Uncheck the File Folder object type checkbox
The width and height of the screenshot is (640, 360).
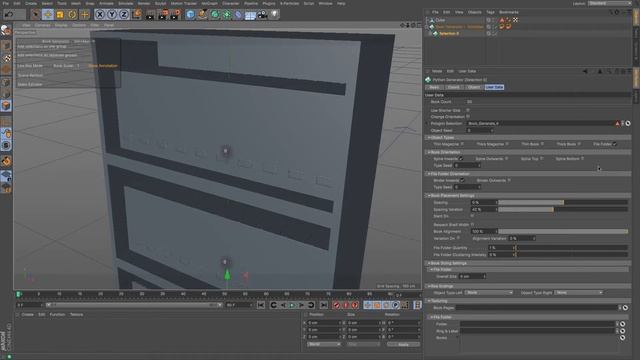coord(615,144)
